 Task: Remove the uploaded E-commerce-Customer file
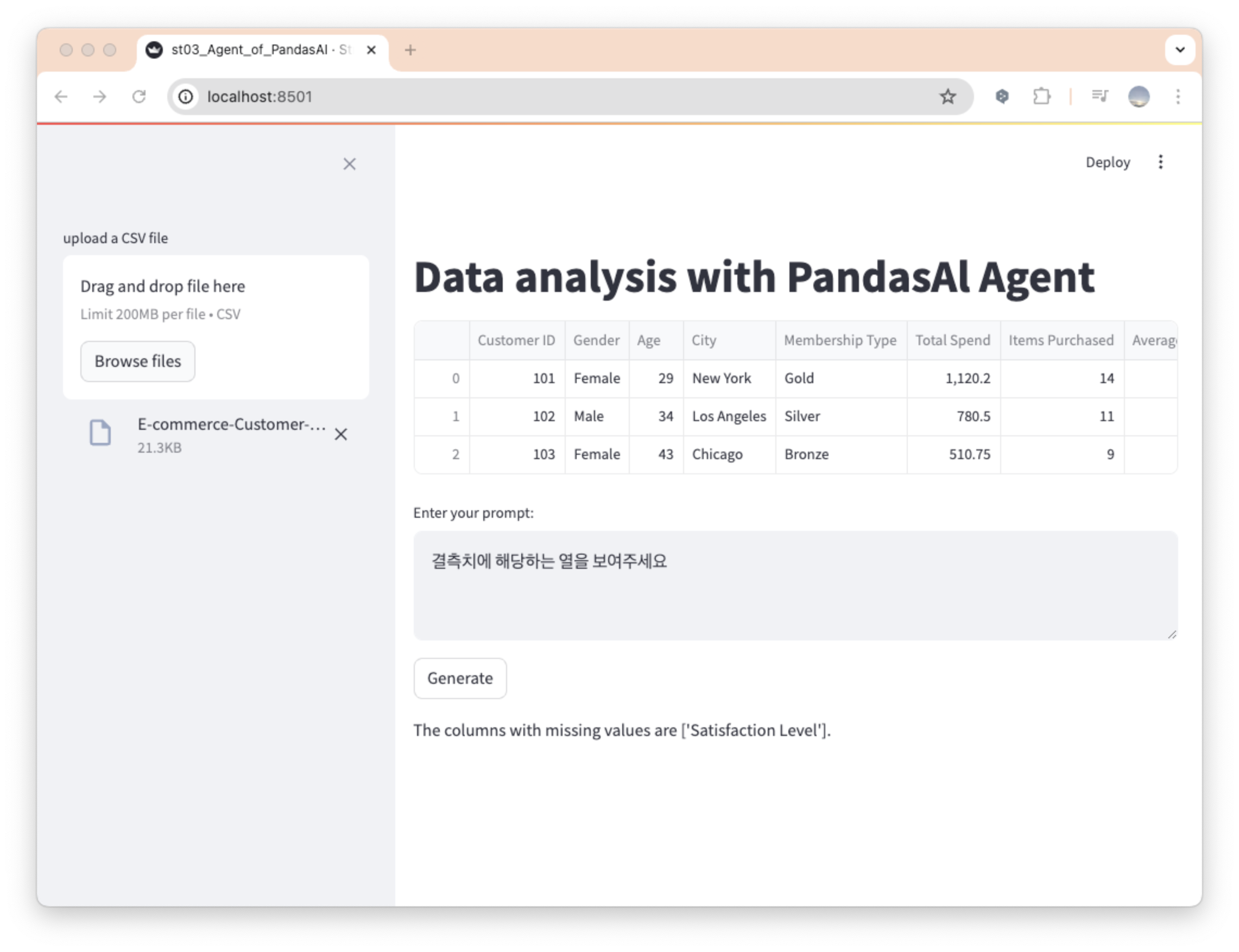(340, 435)
